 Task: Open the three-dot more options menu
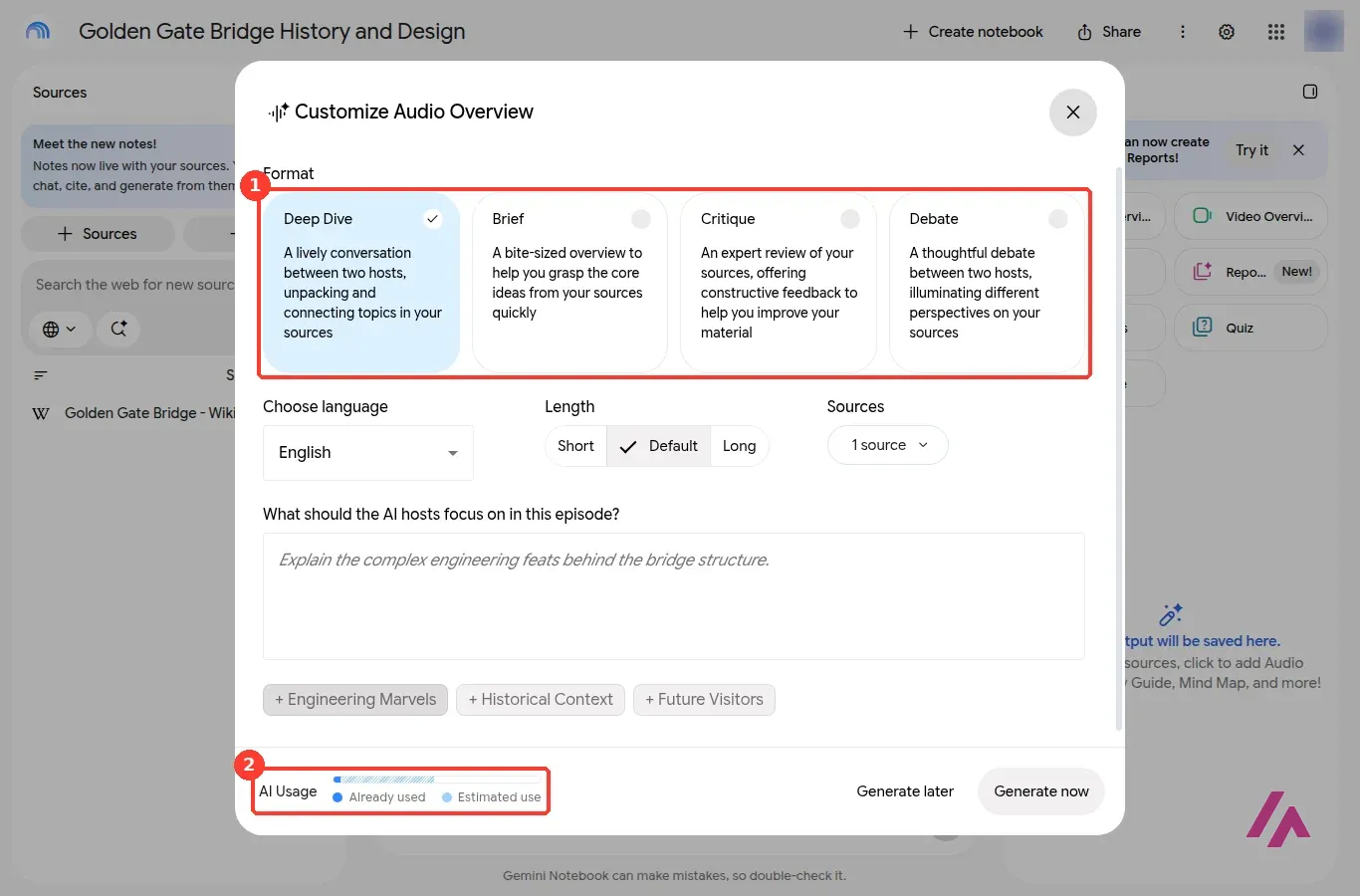[x=1183, y=32]
